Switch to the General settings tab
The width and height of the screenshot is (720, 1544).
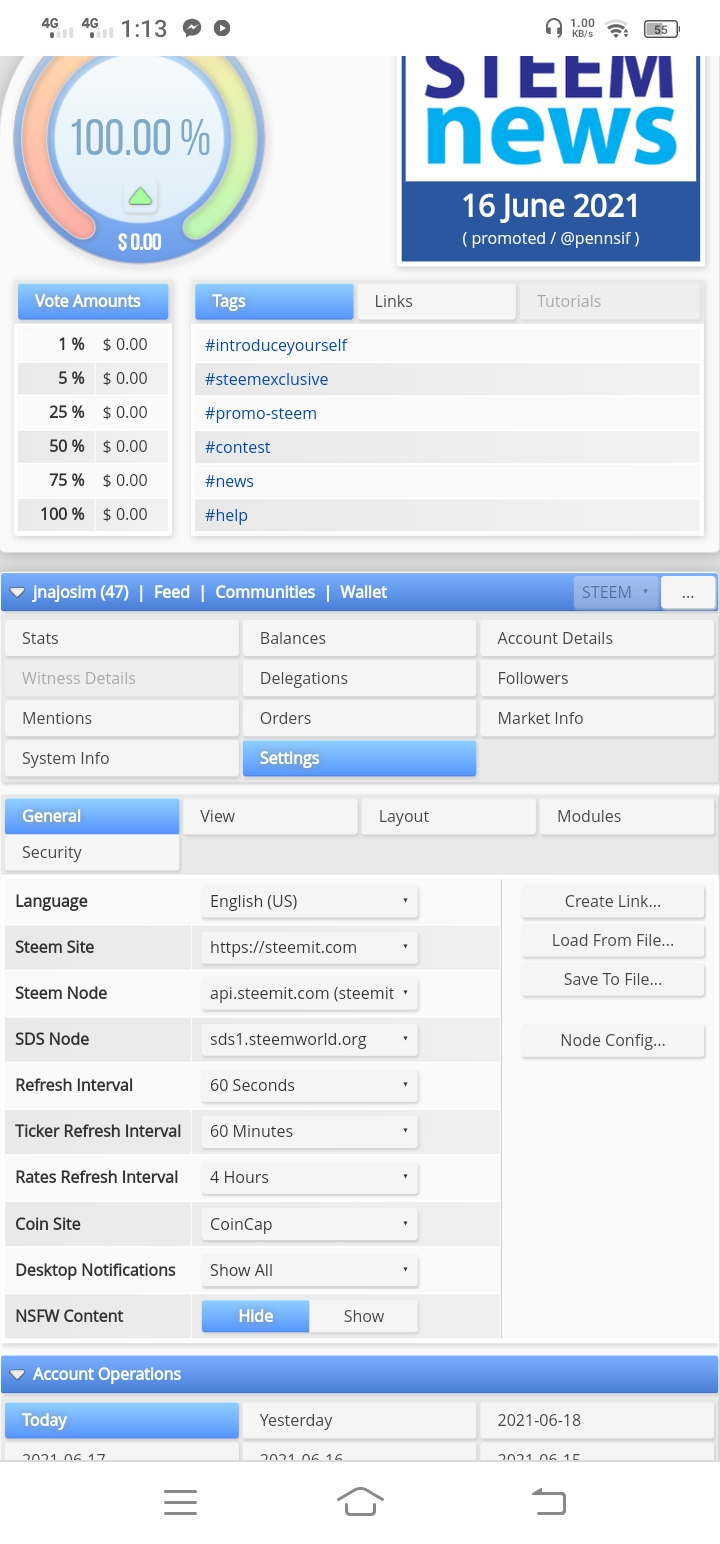click(92, 816)
